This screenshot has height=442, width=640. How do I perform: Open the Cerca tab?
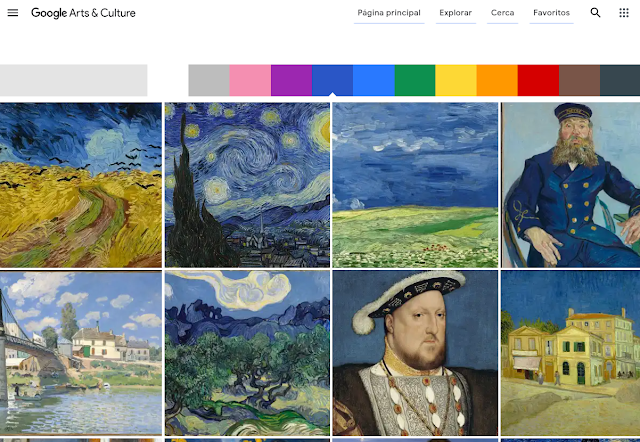502,13
